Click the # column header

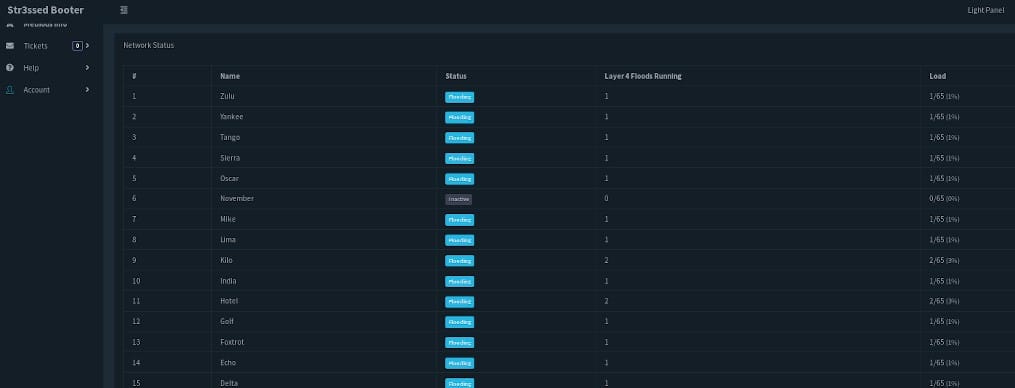134,76
